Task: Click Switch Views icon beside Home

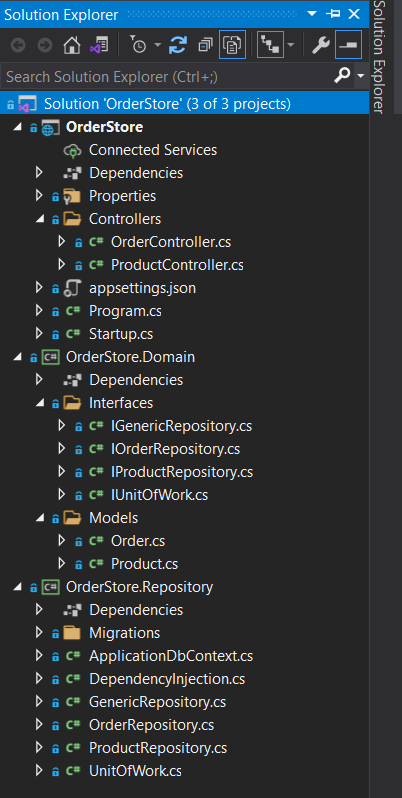Action: pos(99,46)
